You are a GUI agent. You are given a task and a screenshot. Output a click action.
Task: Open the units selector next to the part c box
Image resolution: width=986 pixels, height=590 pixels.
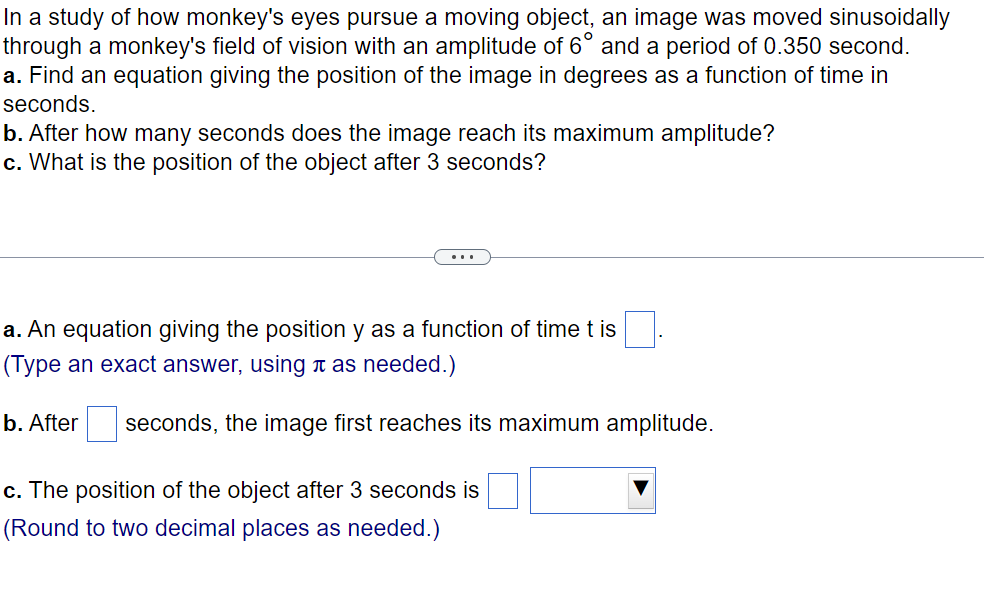coord(592,490)
